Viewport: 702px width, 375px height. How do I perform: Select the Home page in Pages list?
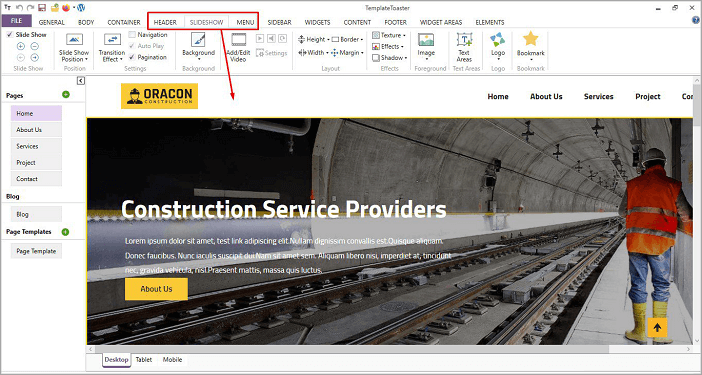[36, 113]
